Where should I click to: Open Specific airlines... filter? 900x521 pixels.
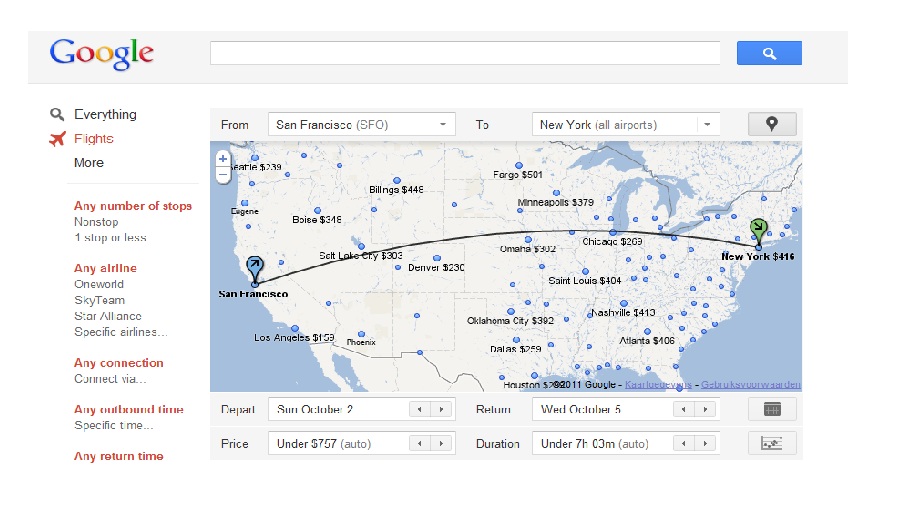pyautogui.click(x=121, y=332)
